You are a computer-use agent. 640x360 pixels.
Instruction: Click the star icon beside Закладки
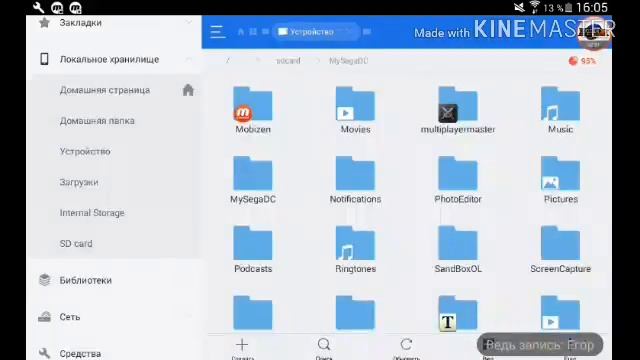44,22
